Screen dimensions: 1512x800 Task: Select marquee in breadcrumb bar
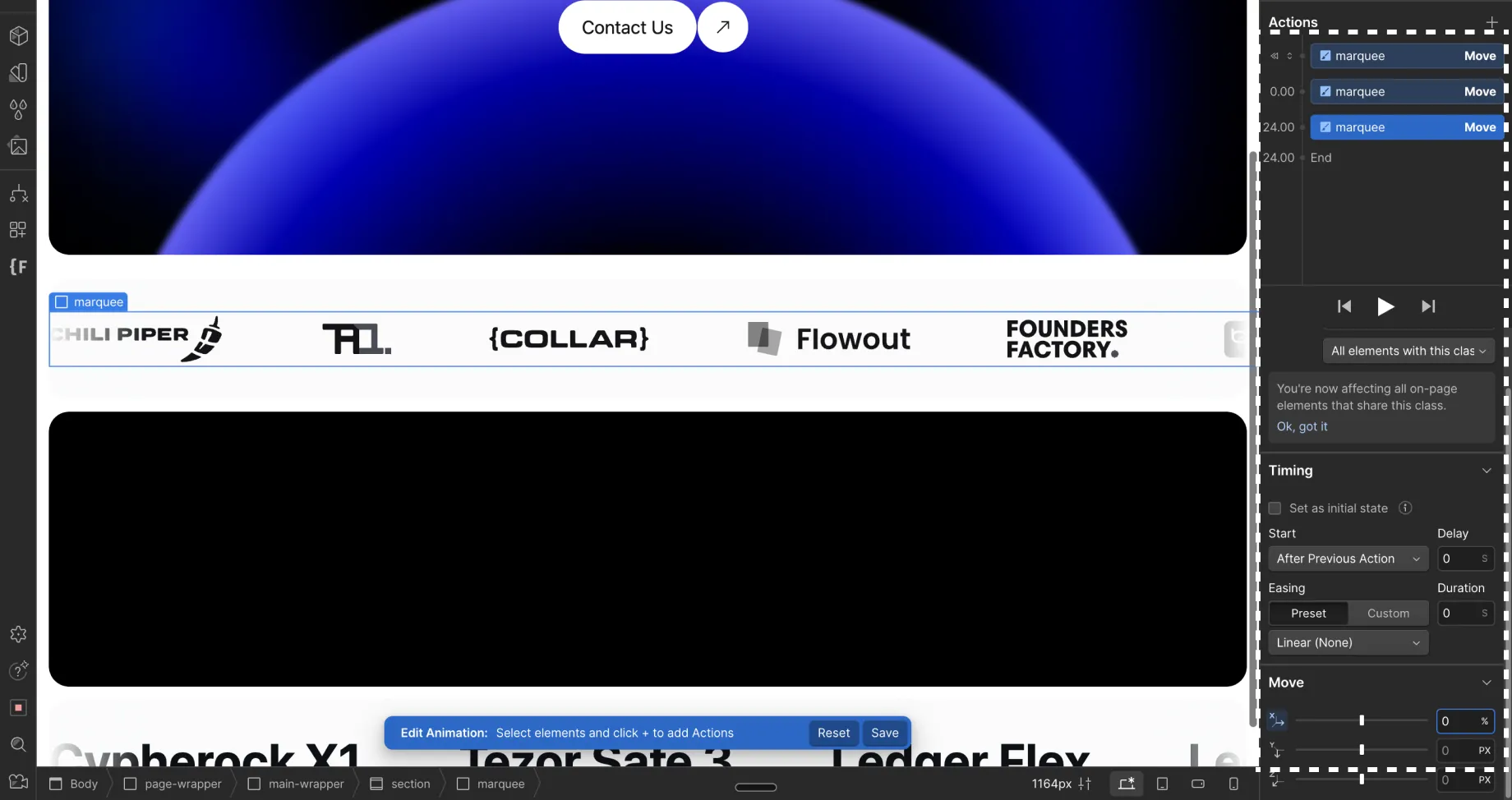(491, 784)
